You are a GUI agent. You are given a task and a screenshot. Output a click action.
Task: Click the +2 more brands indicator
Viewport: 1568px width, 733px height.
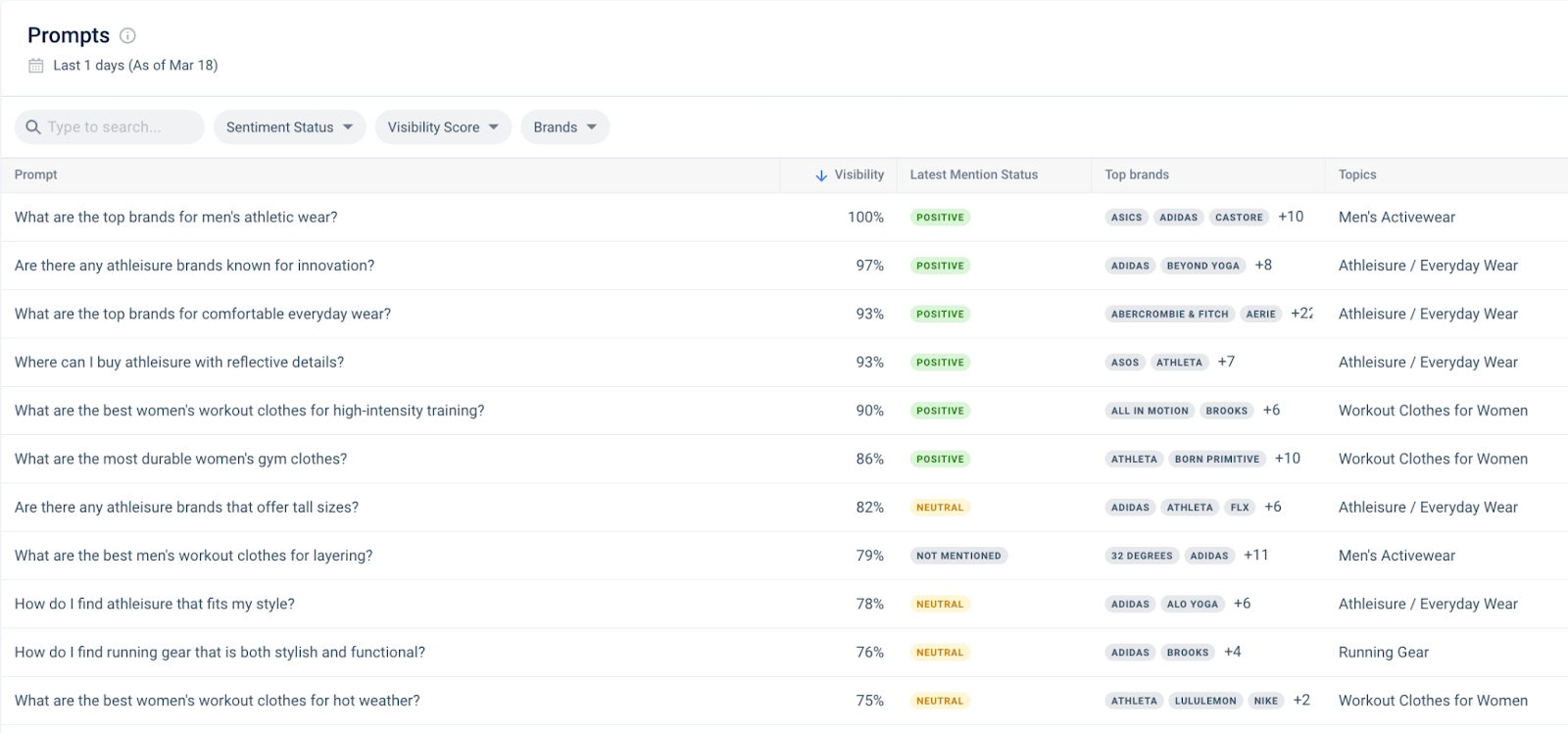(x=1301, y=700)
